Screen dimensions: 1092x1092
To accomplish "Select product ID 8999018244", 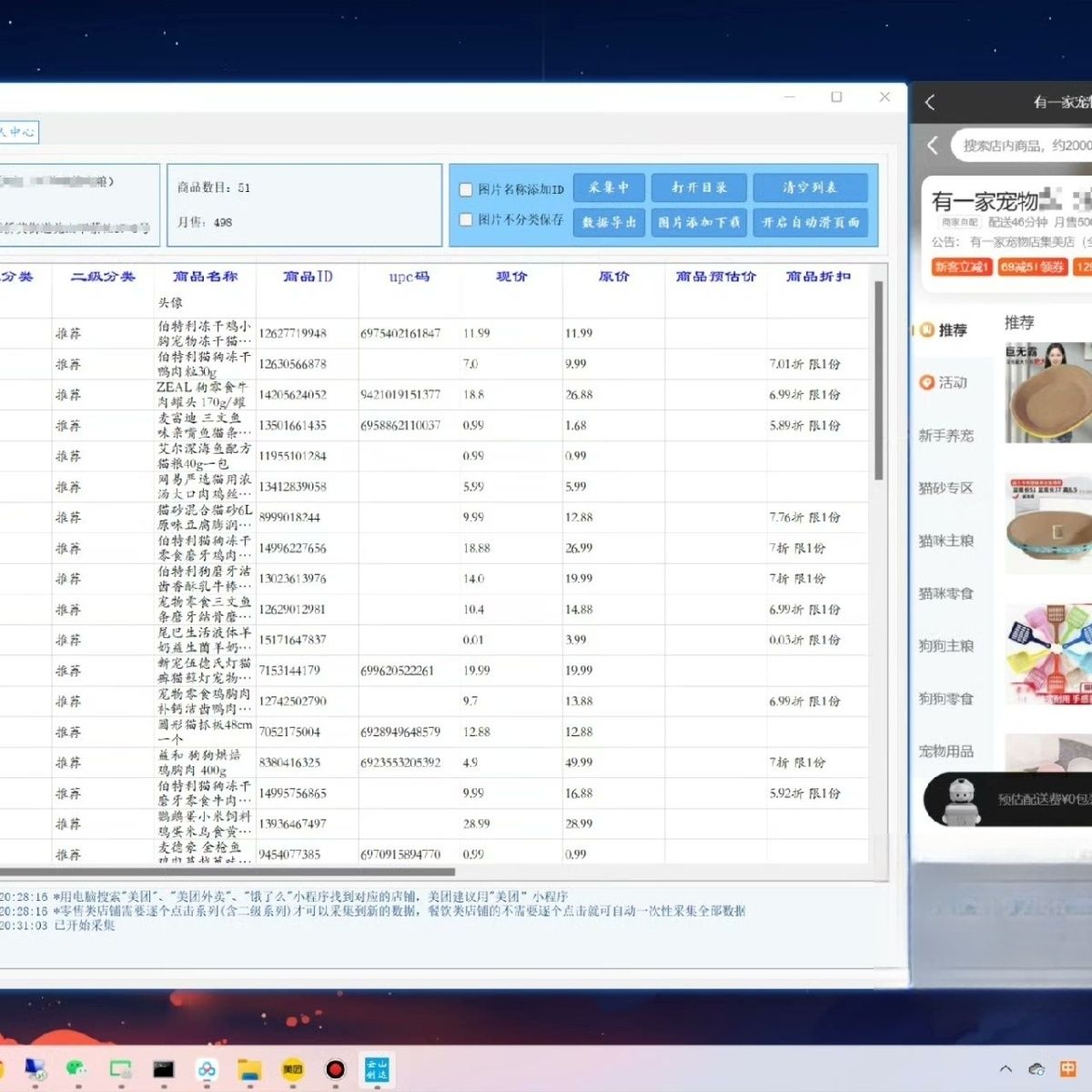I will pyautogui.click(x=289, y=518).
